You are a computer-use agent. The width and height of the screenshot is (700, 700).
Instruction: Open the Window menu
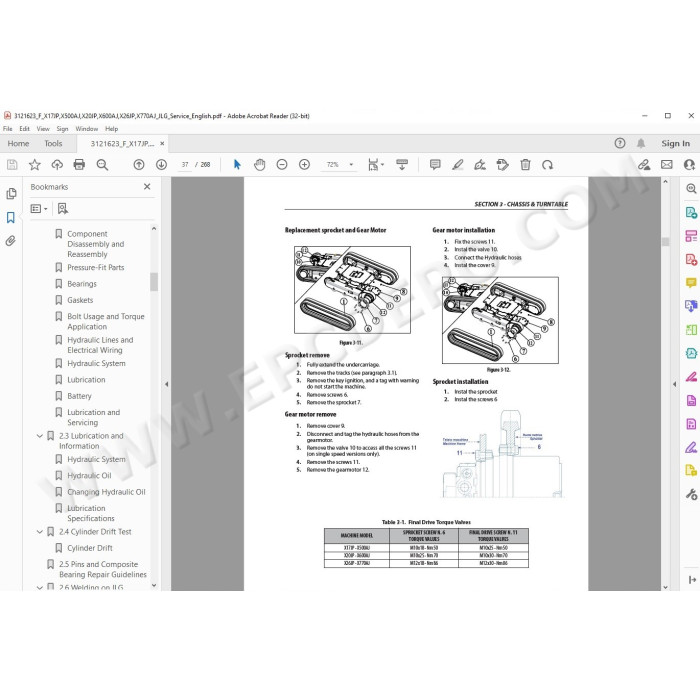87,129
